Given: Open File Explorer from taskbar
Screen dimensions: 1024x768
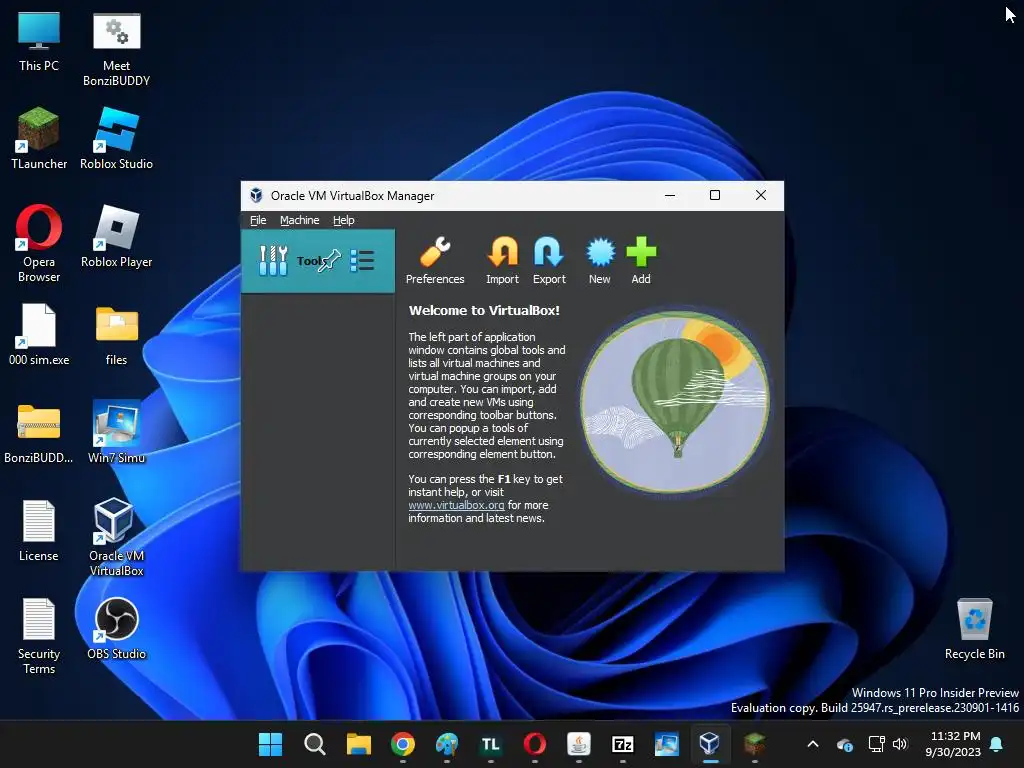Looking at the screenshot, I should pyautogui.click(x=359, y=744).
